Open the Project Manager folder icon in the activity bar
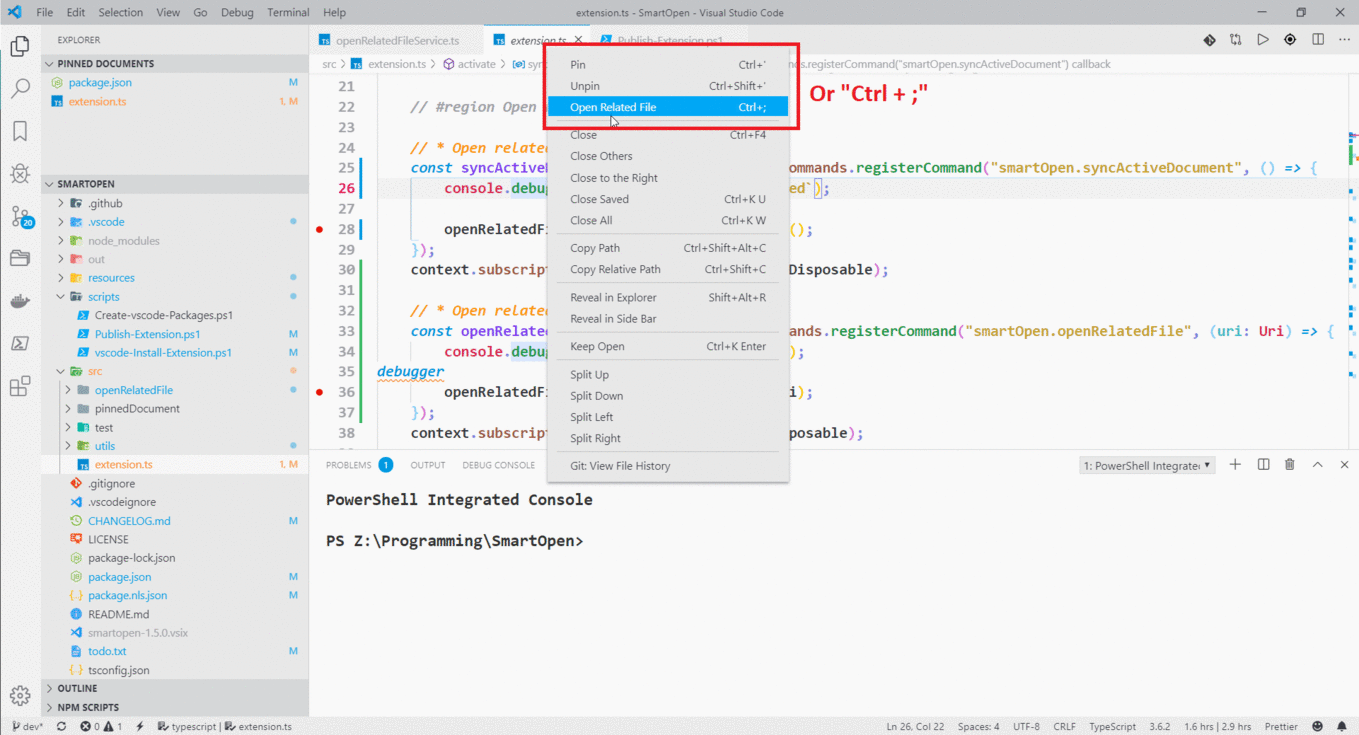This screenshot has height=735, width=1359. [x=20, y=258]
